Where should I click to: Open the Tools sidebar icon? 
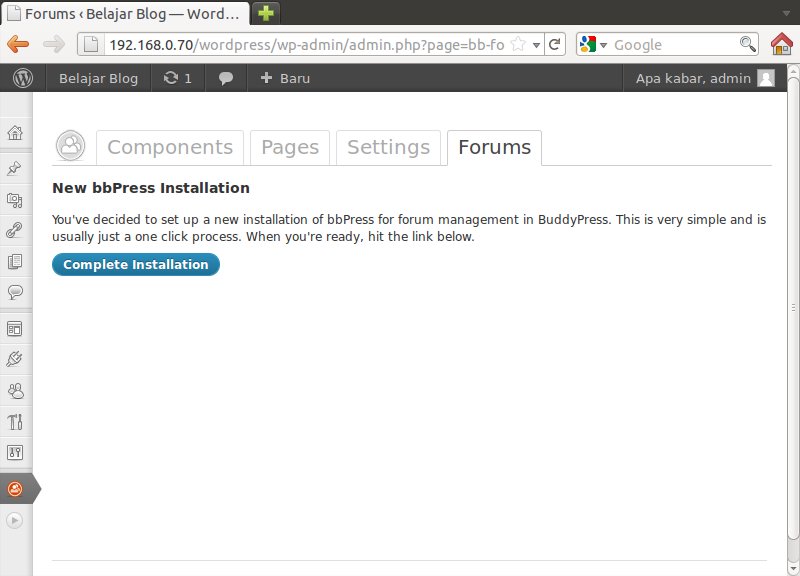coord(15,421)
